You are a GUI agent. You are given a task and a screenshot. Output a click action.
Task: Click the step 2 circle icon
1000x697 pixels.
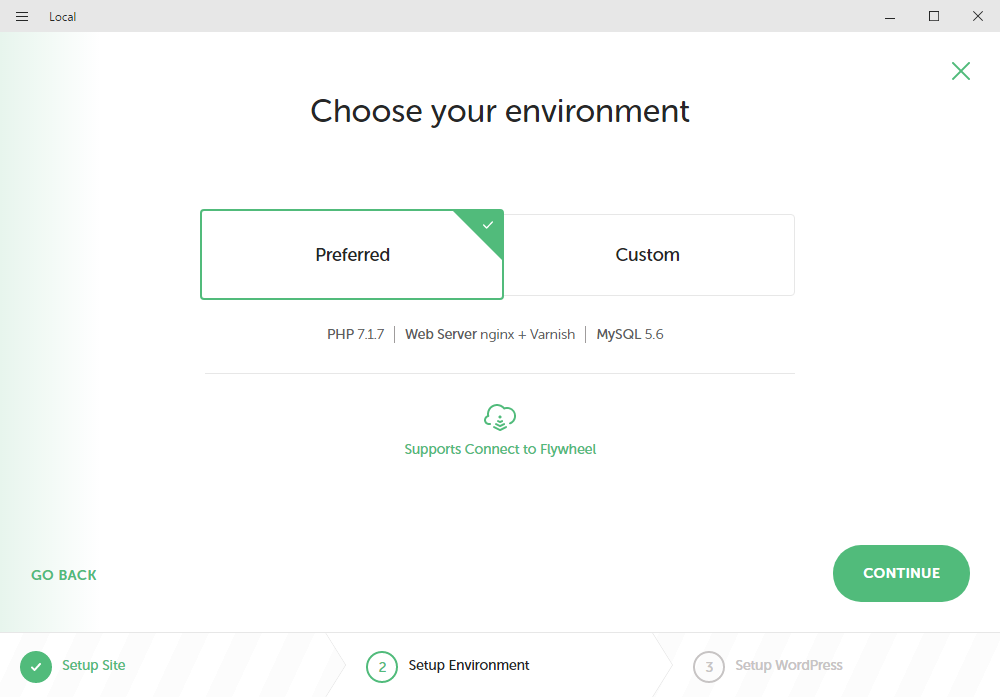pyautogui.click(x=382, y=666)
